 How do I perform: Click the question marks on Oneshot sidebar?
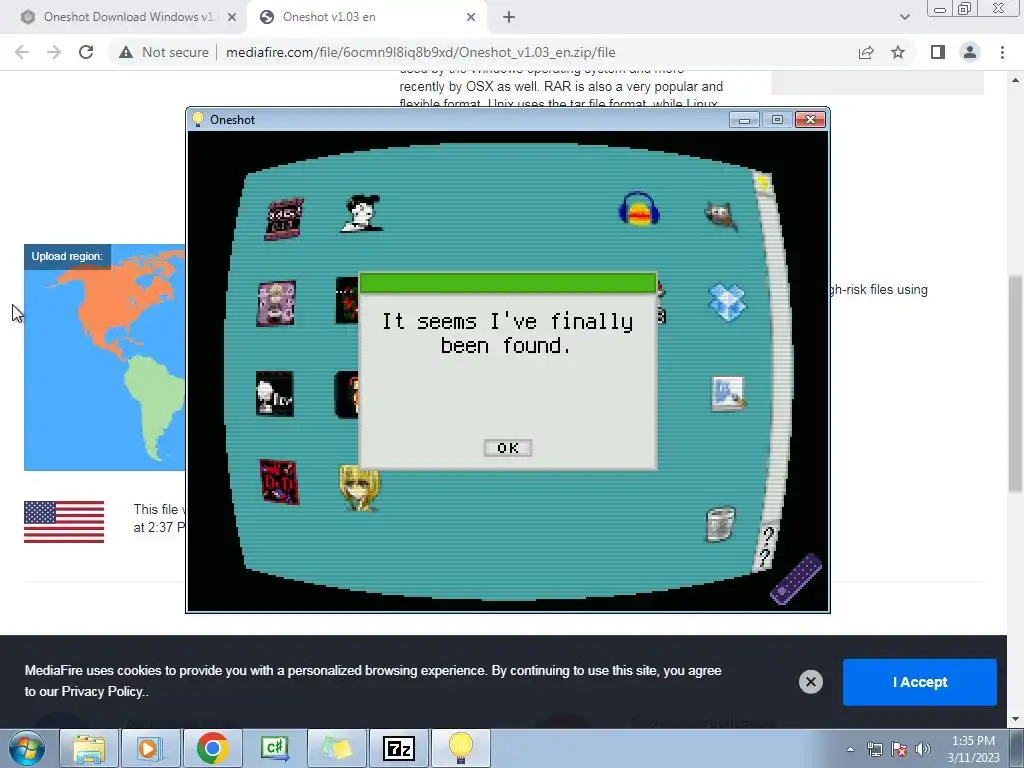pyautogui.click(x=766, y=547)
